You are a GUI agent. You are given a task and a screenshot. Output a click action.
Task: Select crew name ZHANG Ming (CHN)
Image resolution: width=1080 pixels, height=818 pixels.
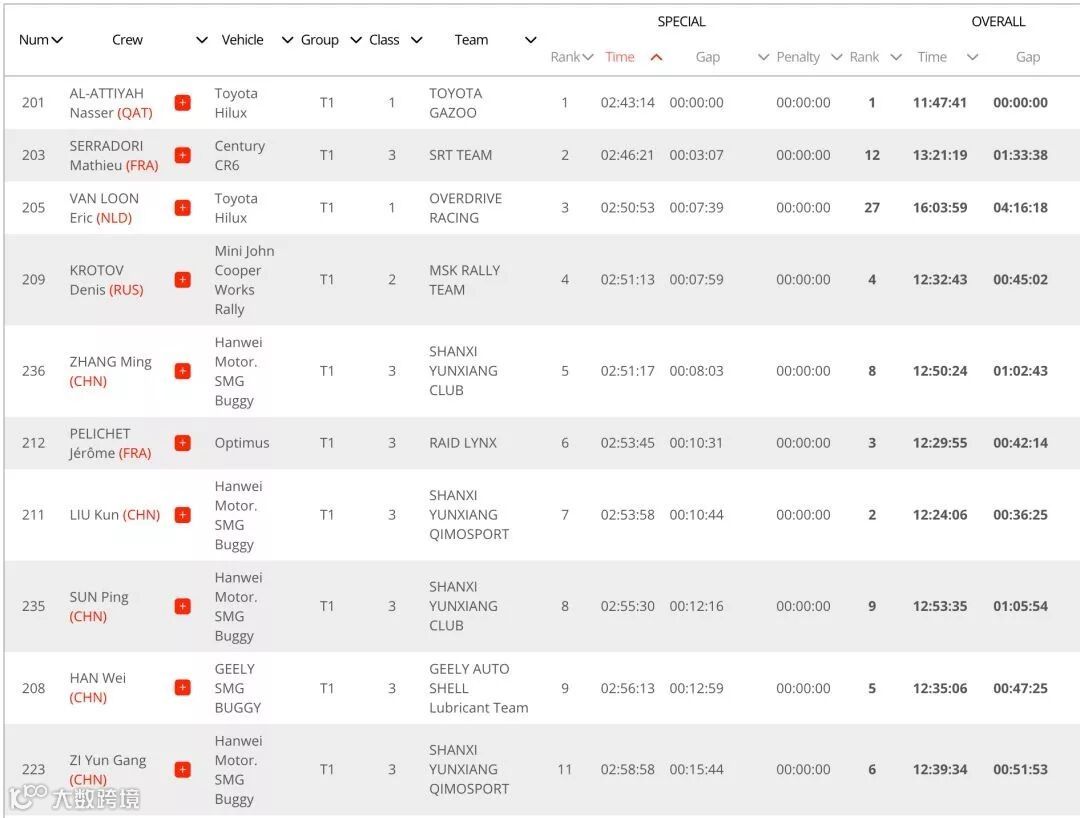[110, 371]
